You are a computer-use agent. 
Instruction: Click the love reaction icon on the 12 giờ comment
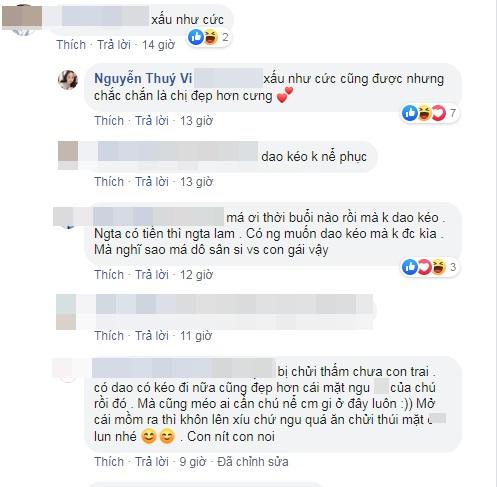point(425,267)
